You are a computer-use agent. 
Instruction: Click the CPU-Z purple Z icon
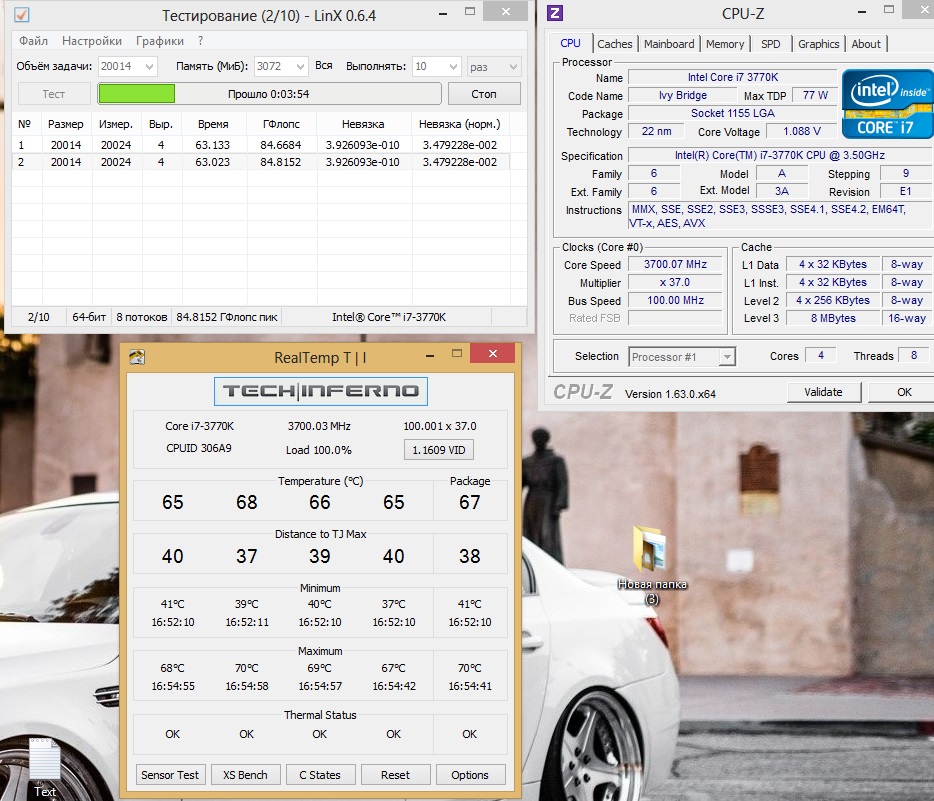click(x=556, y=13)
